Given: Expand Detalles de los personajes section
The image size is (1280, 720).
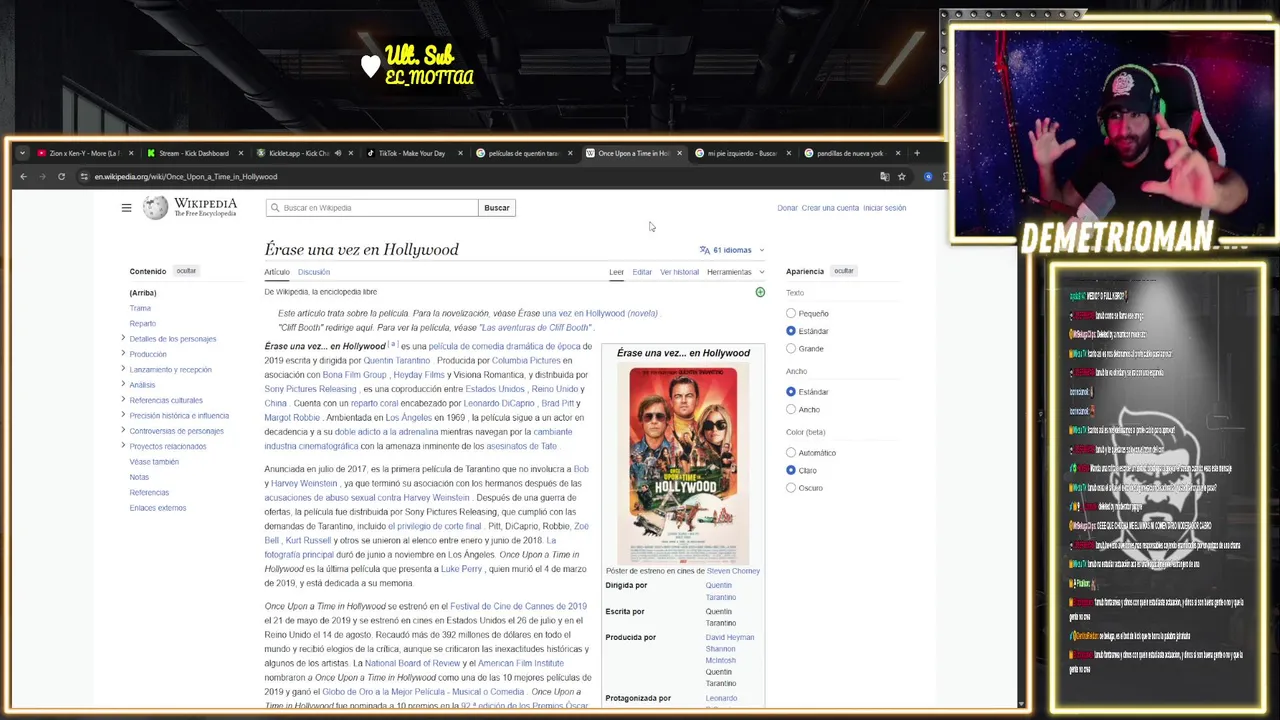Looking at the screenshot, I should (123, 338).
